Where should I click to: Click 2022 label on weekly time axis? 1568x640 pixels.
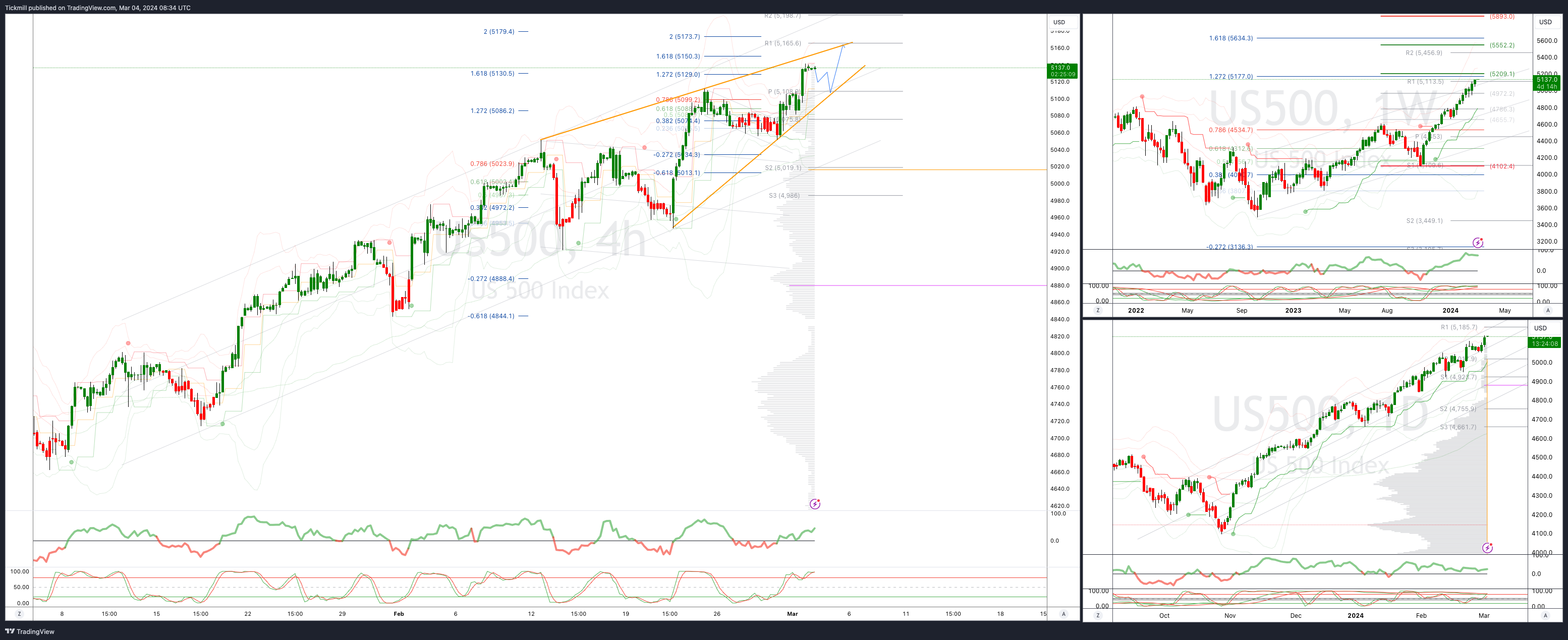(x=1136, y=310)
